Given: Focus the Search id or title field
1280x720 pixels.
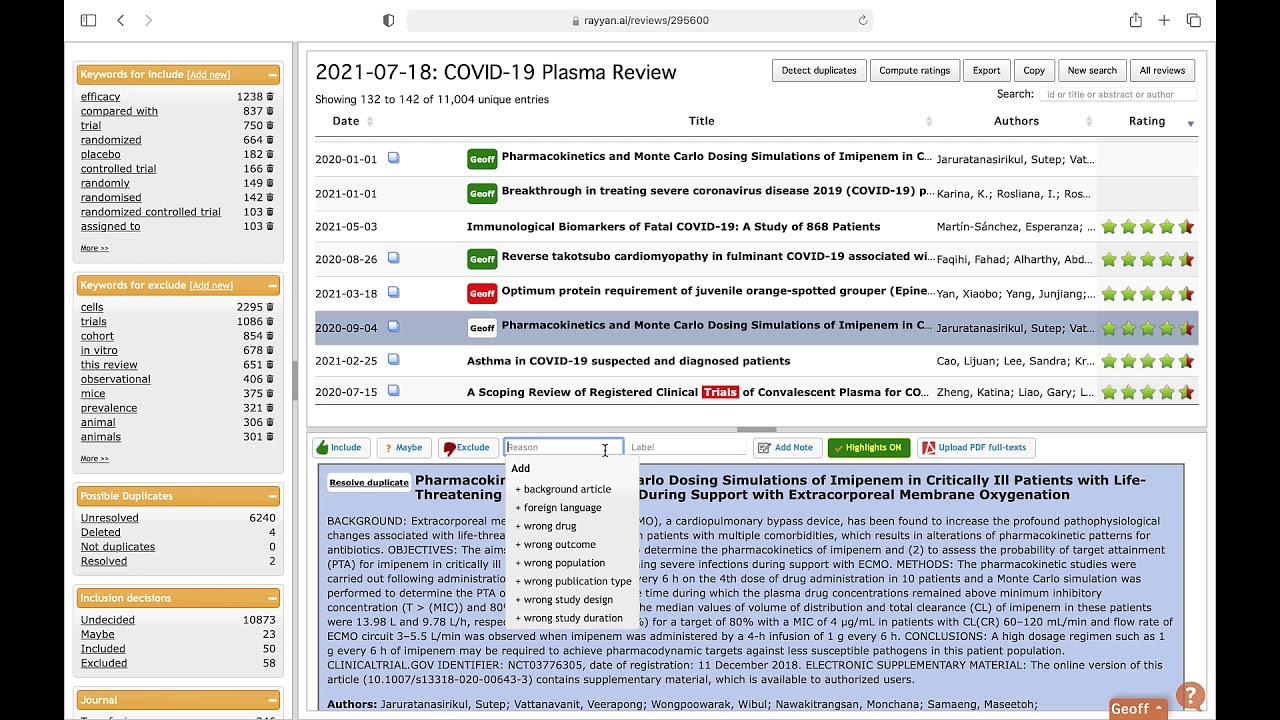Looking at the screenshot, I should click(x=1118, y=94).
